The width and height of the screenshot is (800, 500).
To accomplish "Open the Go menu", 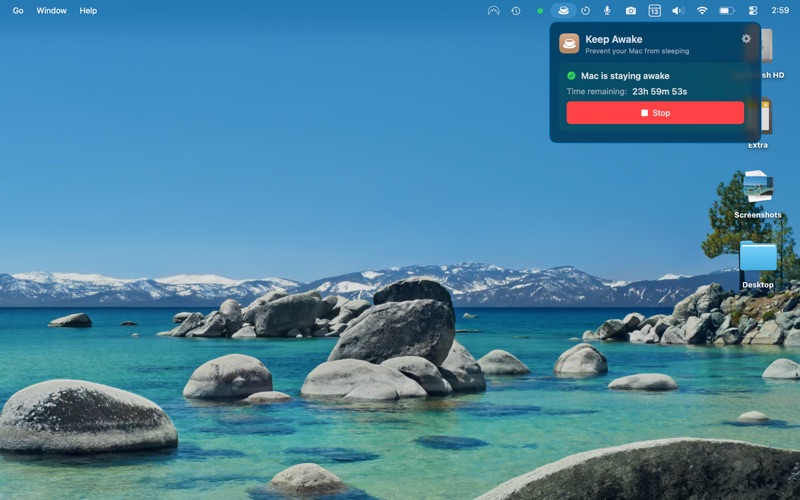I will tap(18, 11).
